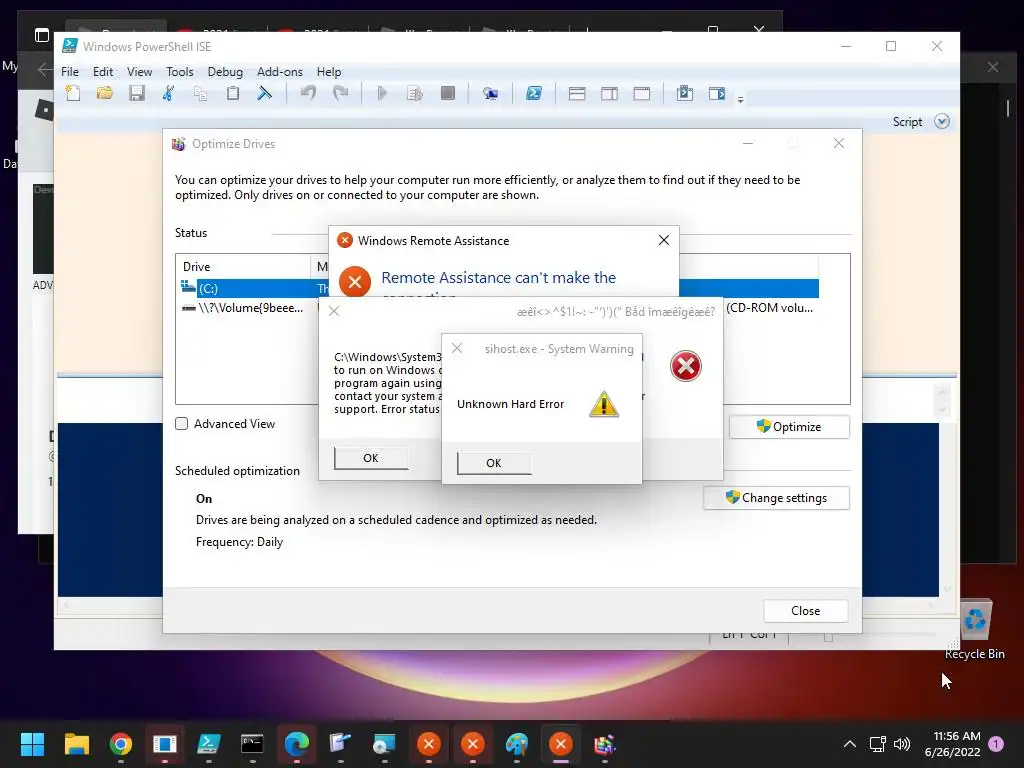Click the Show Command Add-on icon
Viewport: 1024px width, 768px height.
pyautogui.click(x=717, y=93)
